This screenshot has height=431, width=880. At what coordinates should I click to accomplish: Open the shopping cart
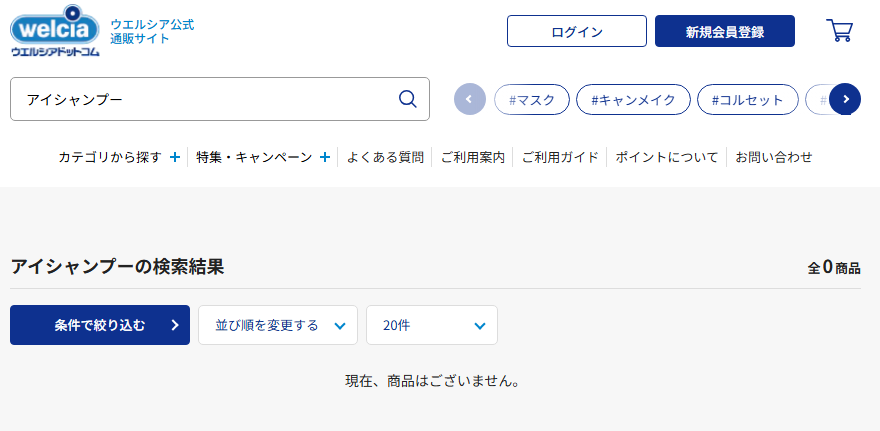[x=839, y=31]
